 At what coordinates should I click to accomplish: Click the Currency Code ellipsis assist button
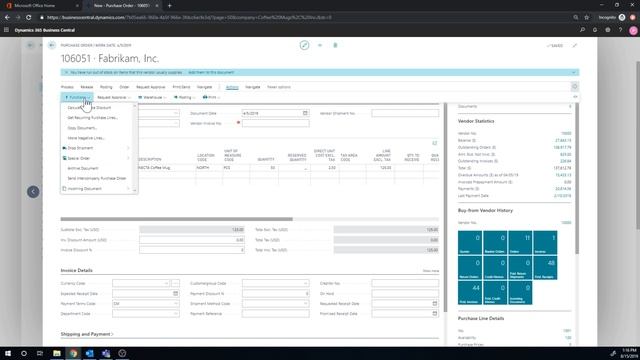[176, 283]
